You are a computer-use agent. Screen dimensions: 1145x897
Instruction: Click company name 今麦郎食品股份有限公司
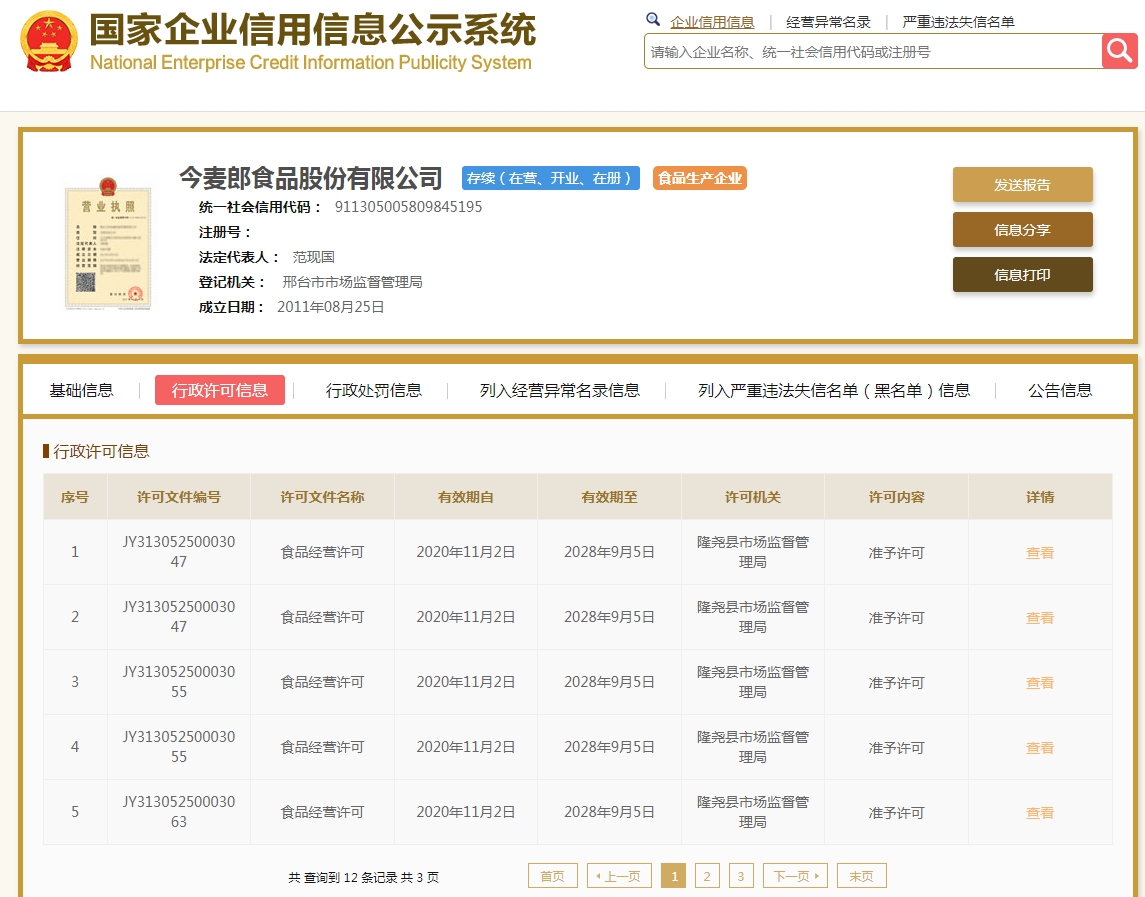(x=311, y=178)
